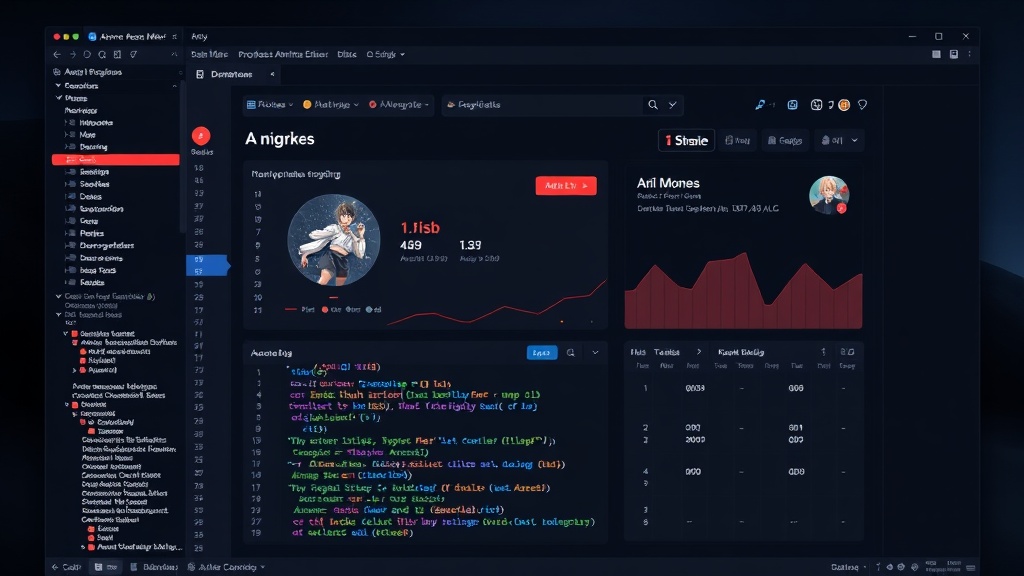The height and width of the screenshot is (576, 1024).
Task: Click the gear icon before Adler Candidg in status bar
Action: (191, 567)
